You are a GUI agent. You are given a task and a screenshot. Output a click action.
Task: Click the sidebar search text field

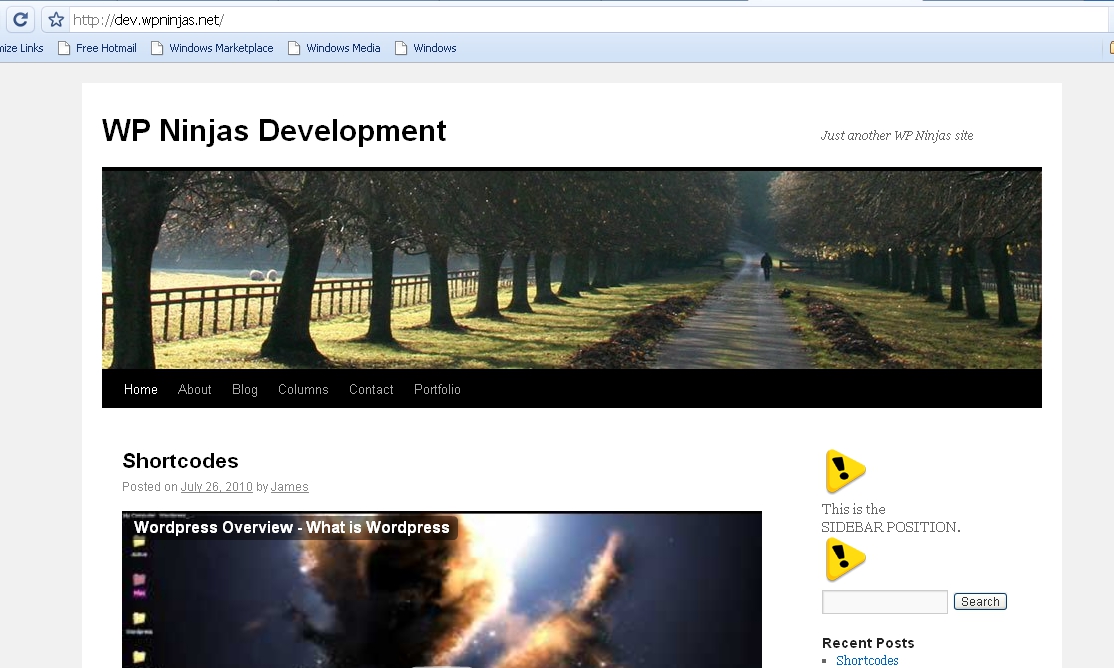coord(884,602)
